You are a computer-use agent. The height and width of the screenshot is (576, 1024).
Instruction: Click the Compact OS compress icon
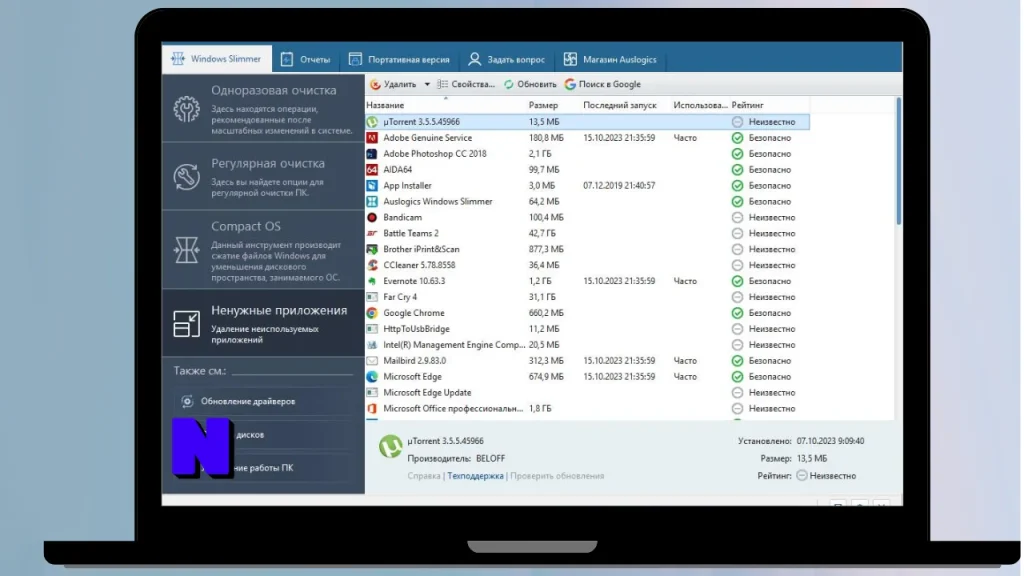click(x=186, y=250)
